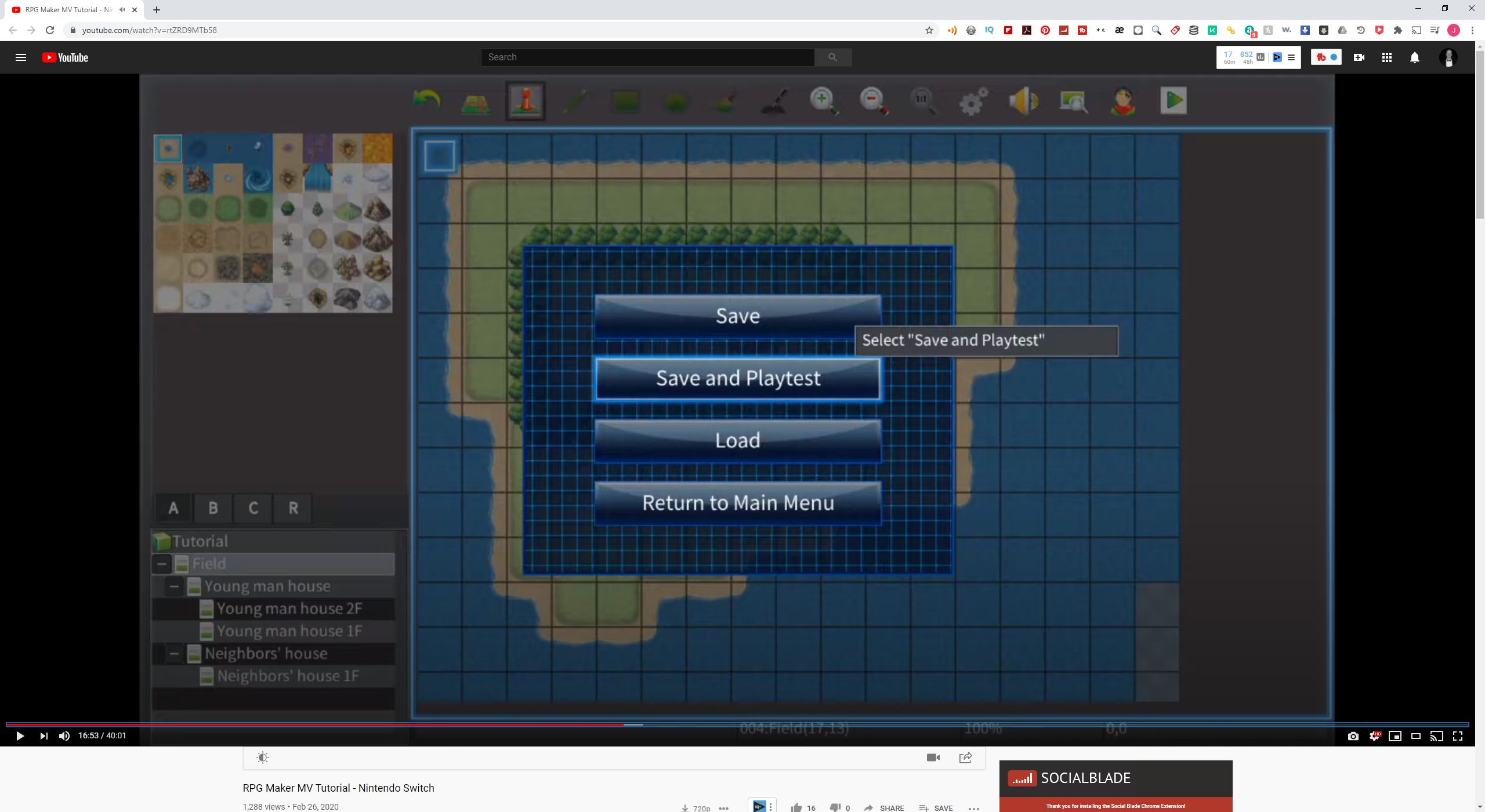Collapse the Neighbors' house node

click(x=174, y=654)
